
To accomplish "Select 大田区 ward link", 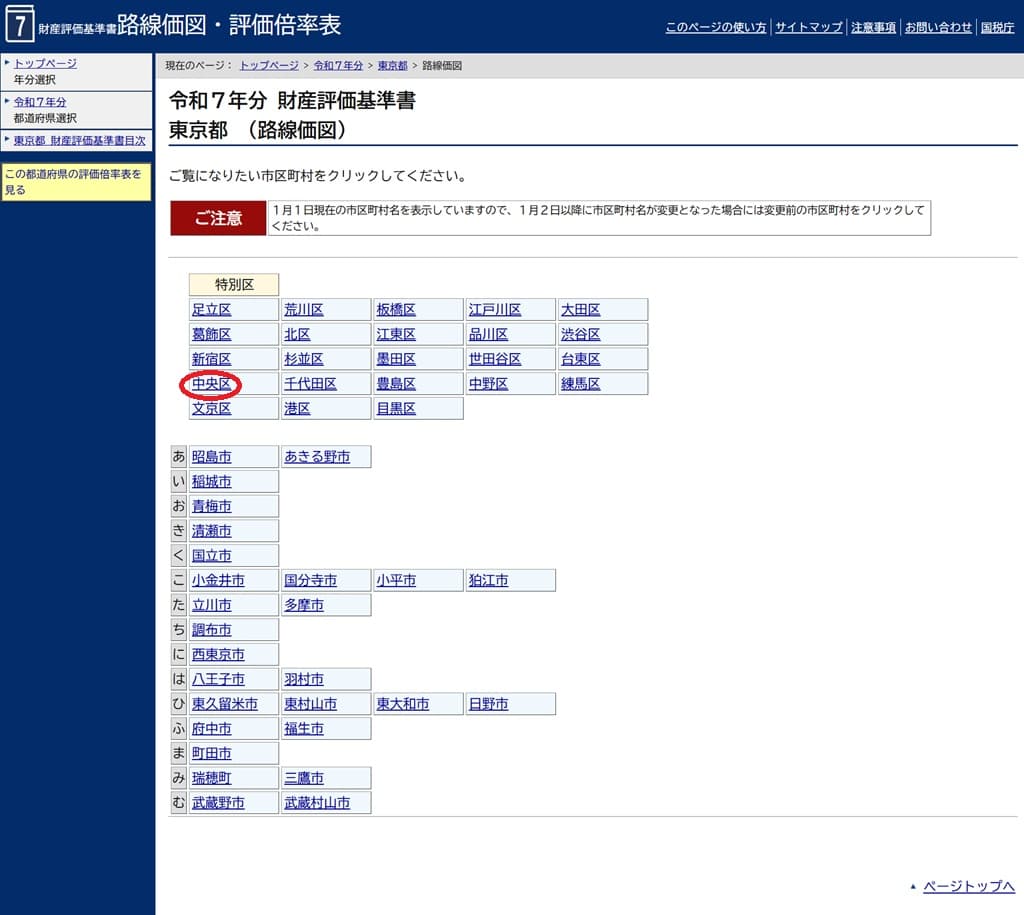I will [x=581, y=310].
